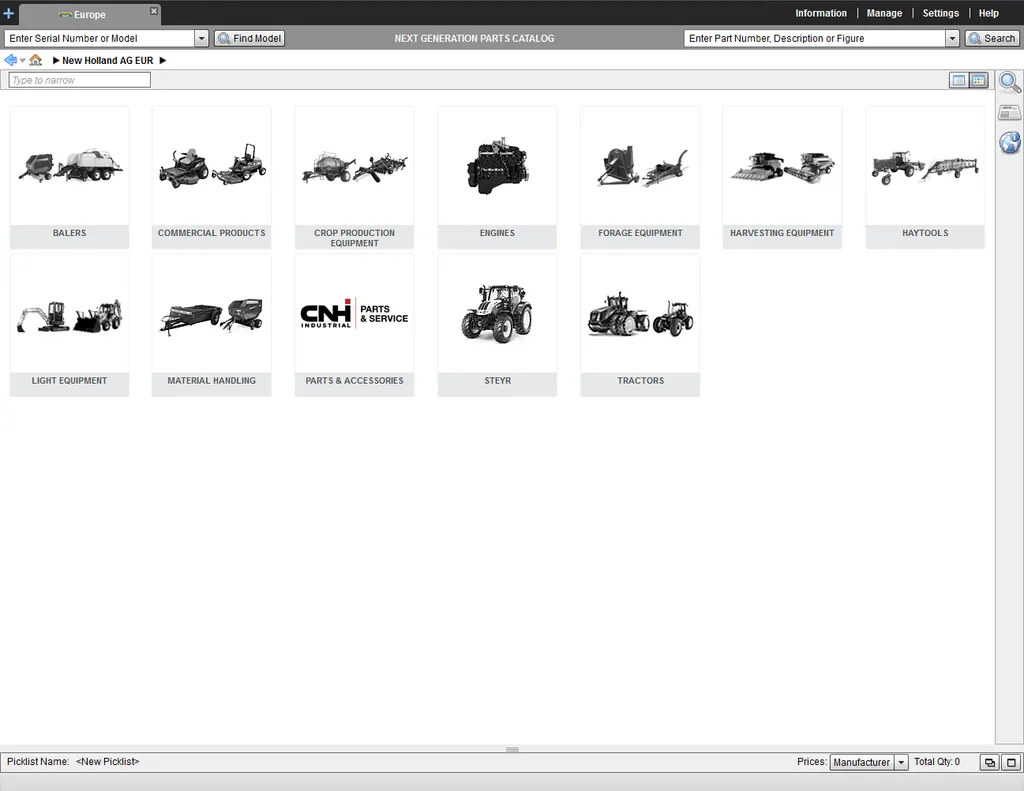Image resolution: width=1024 pixels, height=791 pixels.
Task: Click the picklist panel resize grip
Action: [x=512, y=750]
